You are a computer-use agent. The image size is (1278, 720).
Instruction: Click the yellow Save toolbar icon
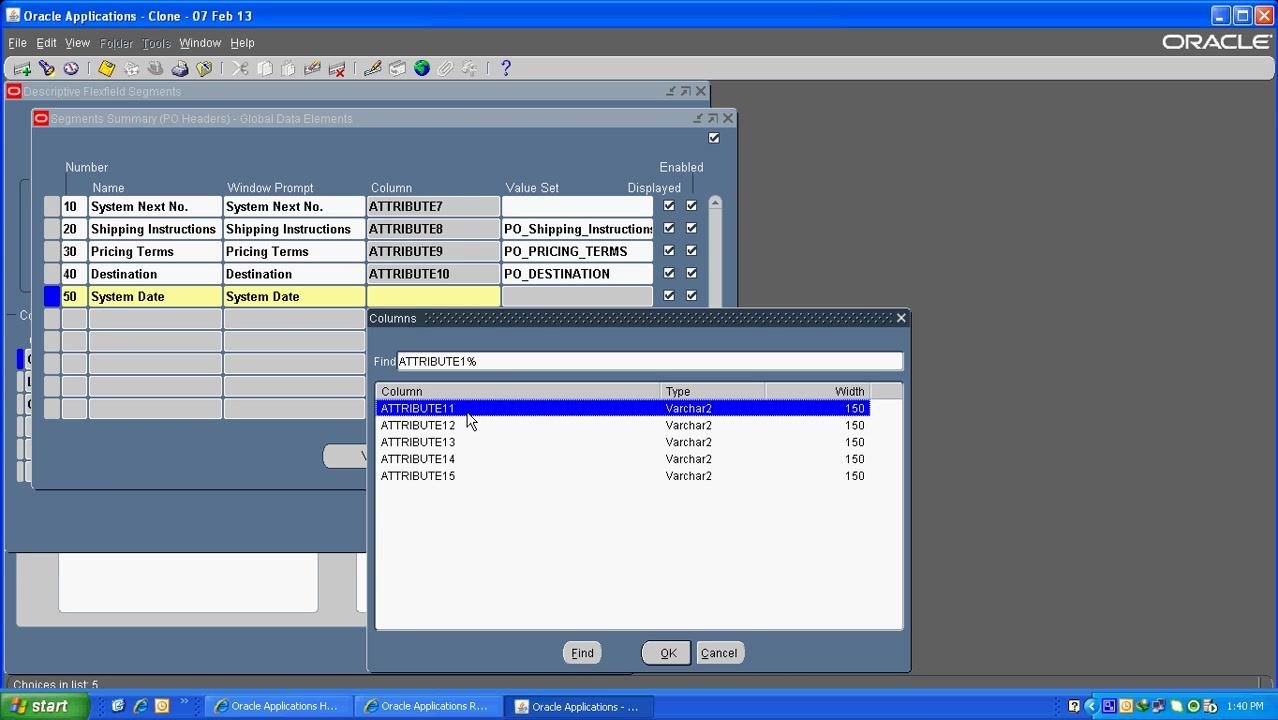click(106, 69)
